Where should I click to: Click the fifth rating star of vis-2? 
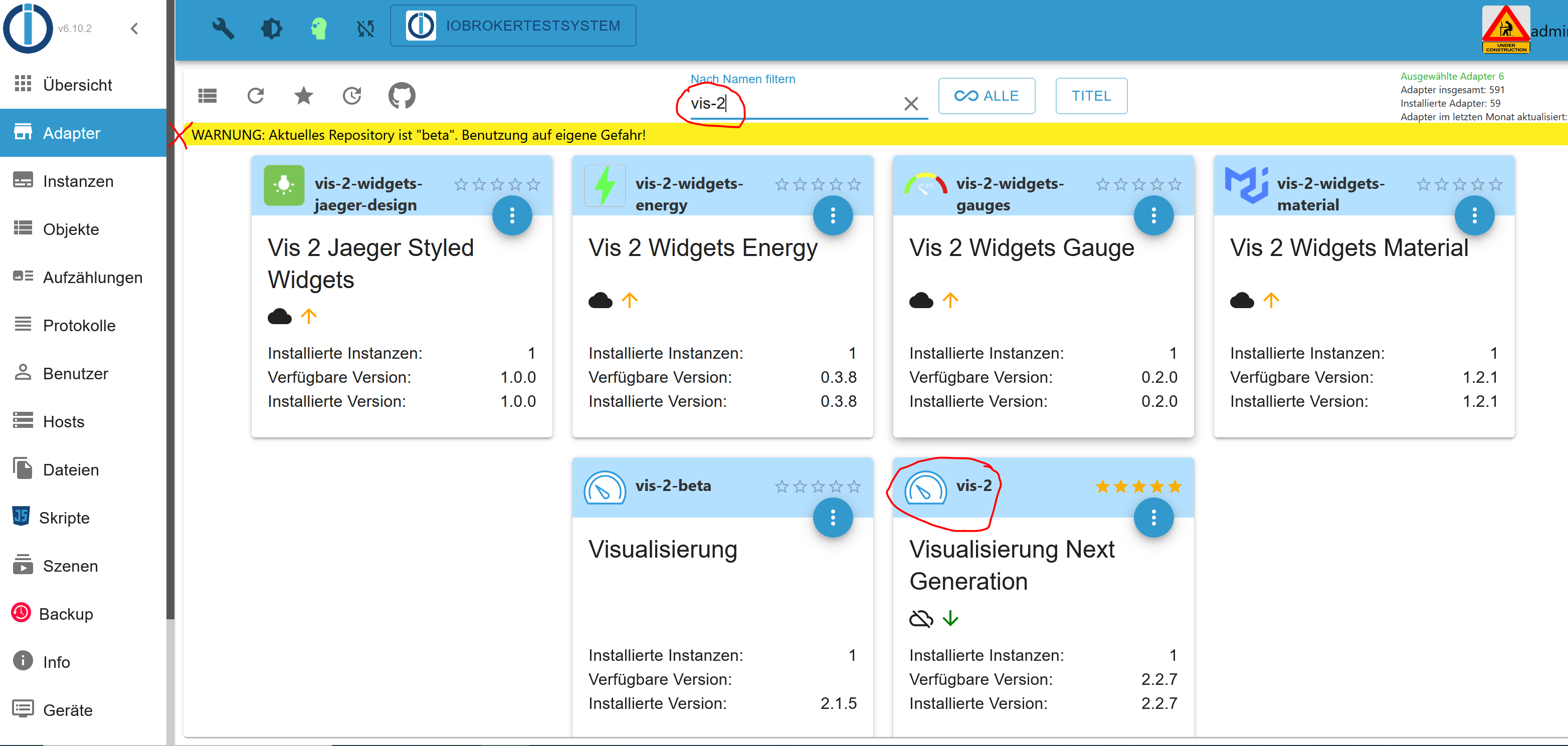1175,486
